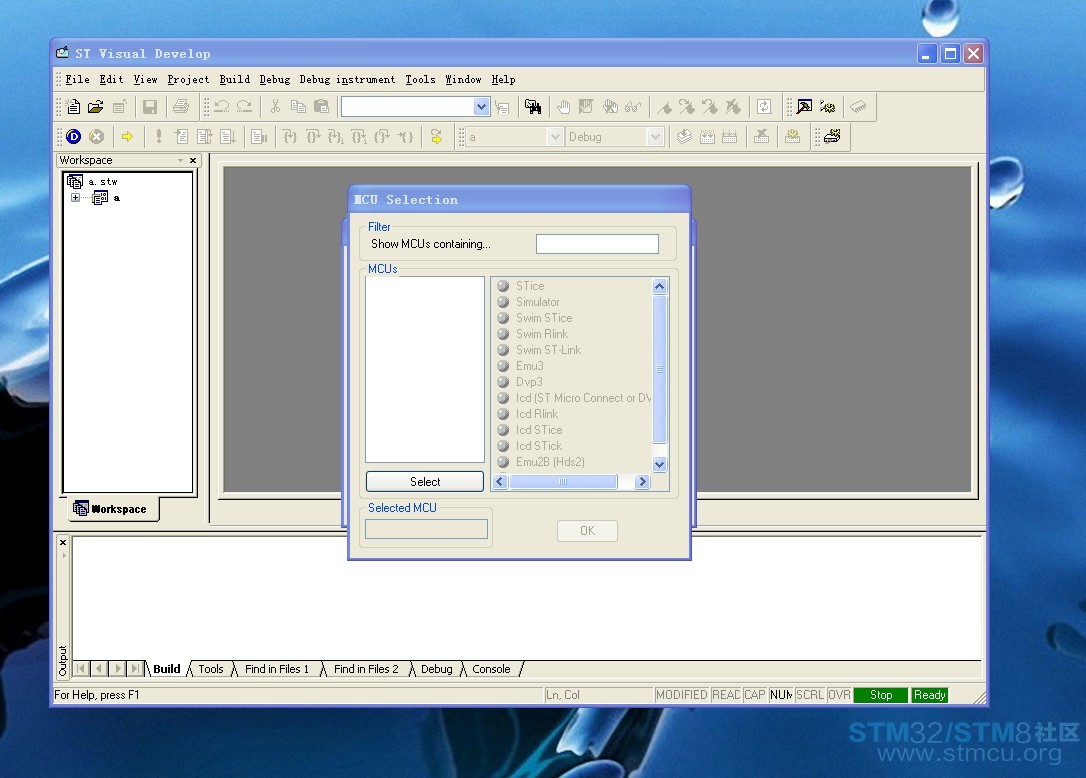1086x778 pixels.
Task: Open the project 'a' dropdown
Action: 554,136
